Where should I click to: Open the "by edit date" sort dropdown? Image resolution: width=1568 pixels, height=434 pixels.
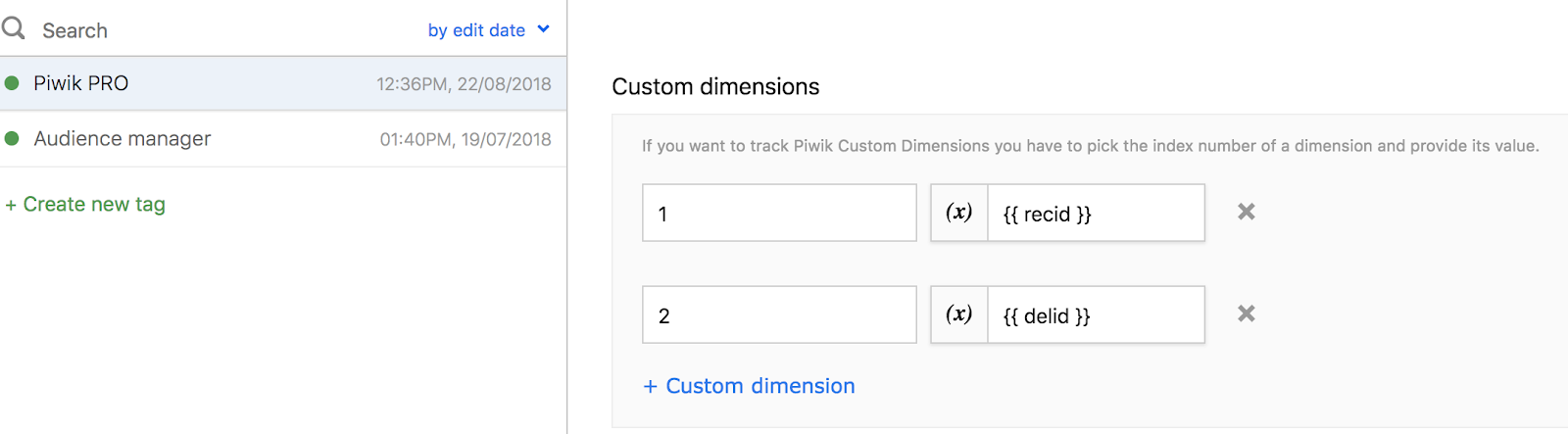click(x=488, y=30)
